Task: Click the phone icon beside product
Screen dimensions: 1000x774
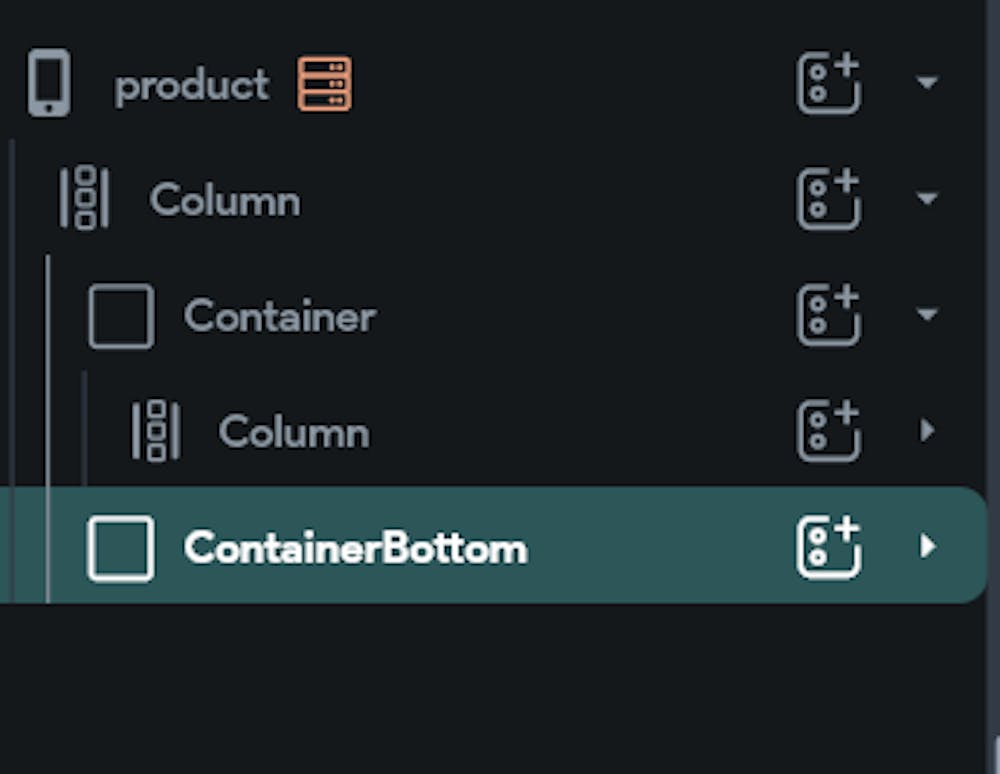Action: tap(48, 83)
